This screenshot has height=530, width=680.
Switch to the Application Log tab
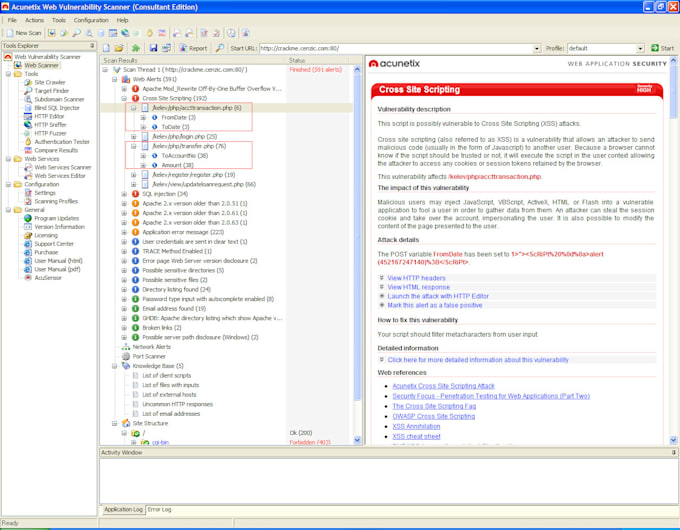[123, 510]
